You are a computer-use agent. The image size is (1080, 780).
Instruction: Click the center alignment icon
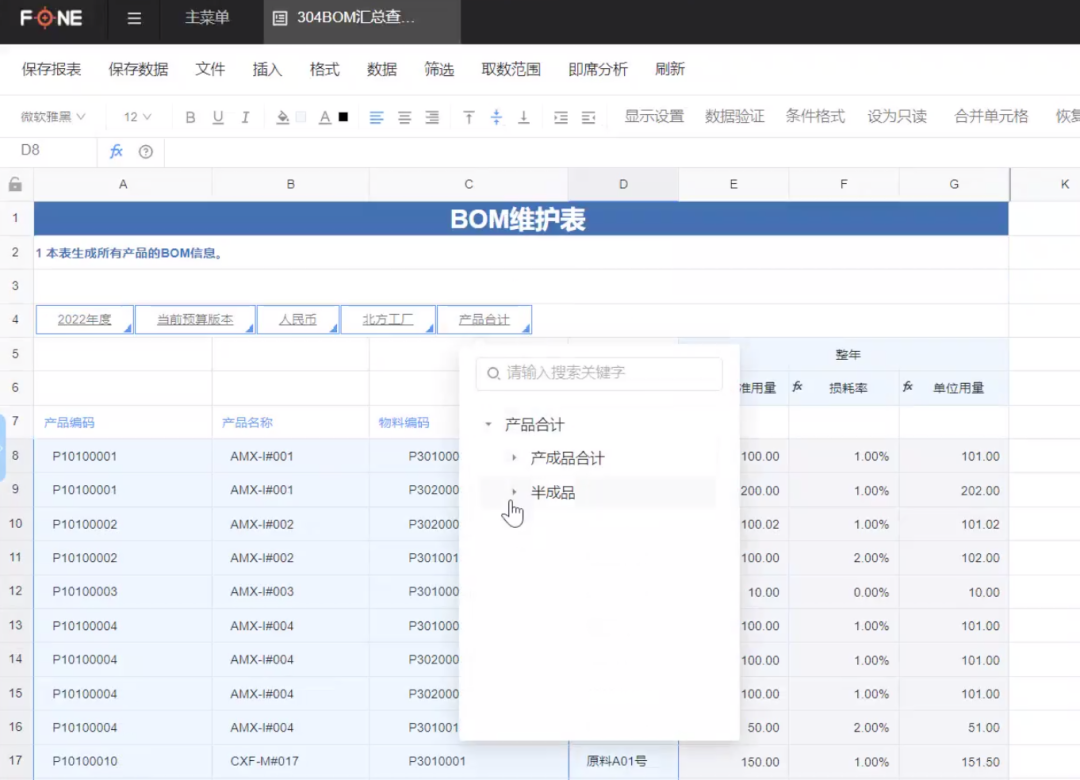404,117
